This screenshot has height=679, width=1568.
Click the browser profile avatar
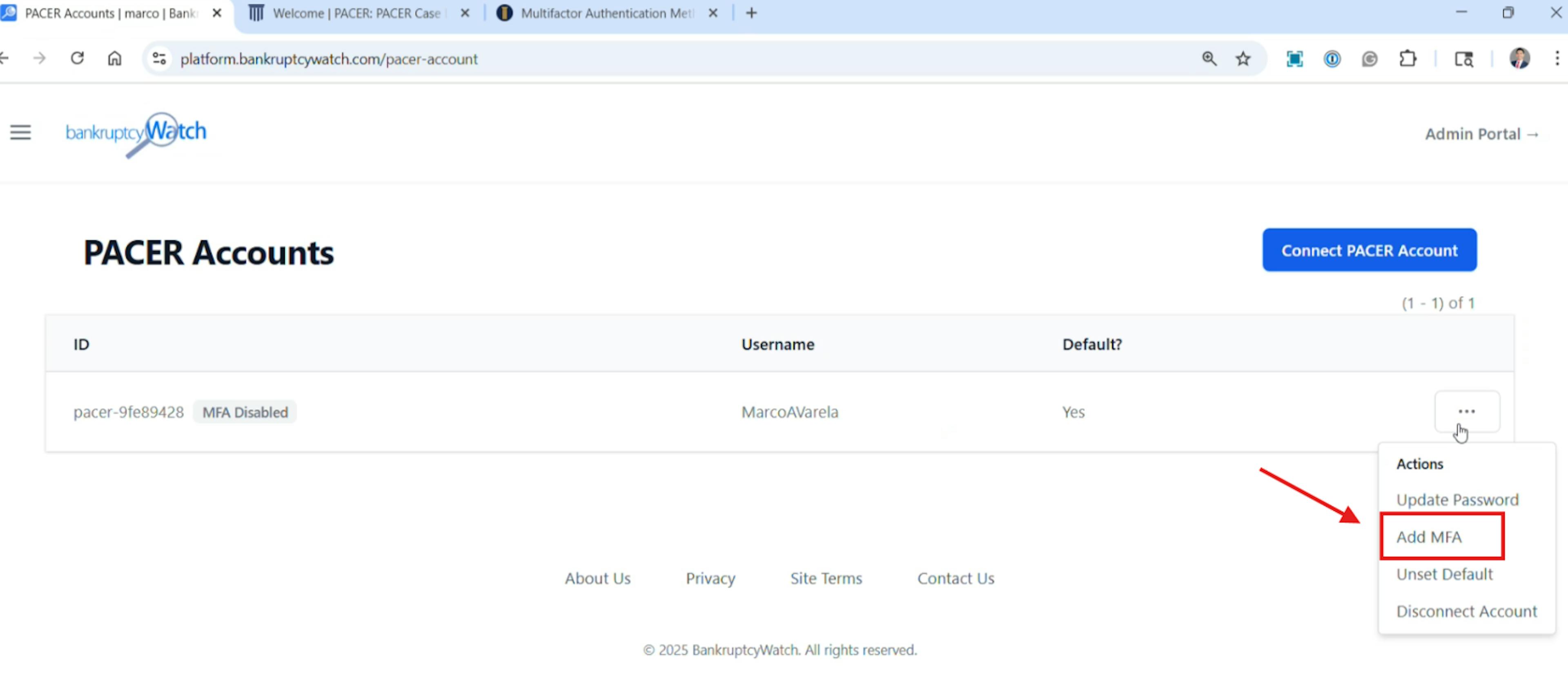[x=1519, y=58]
